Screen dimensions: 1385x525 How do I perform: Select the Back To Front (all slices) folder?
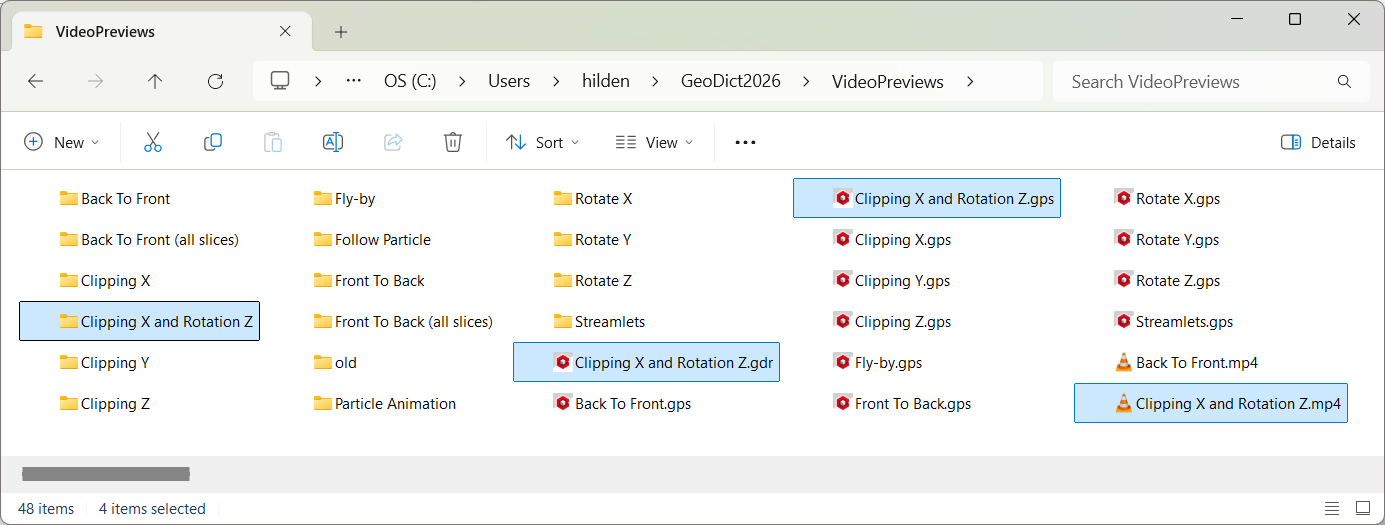150,239
